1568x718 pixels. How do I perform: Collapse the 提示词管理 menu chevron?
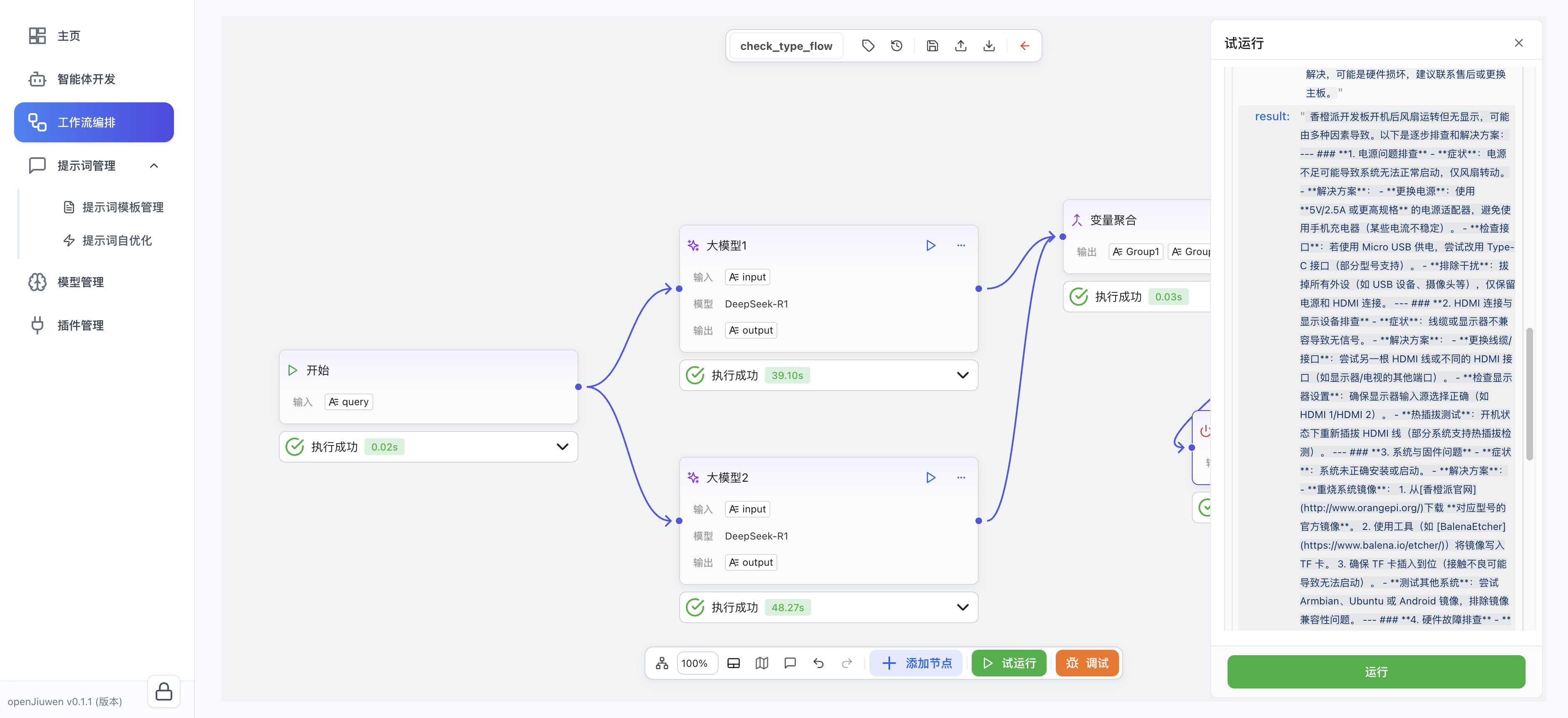coord(154,166)
